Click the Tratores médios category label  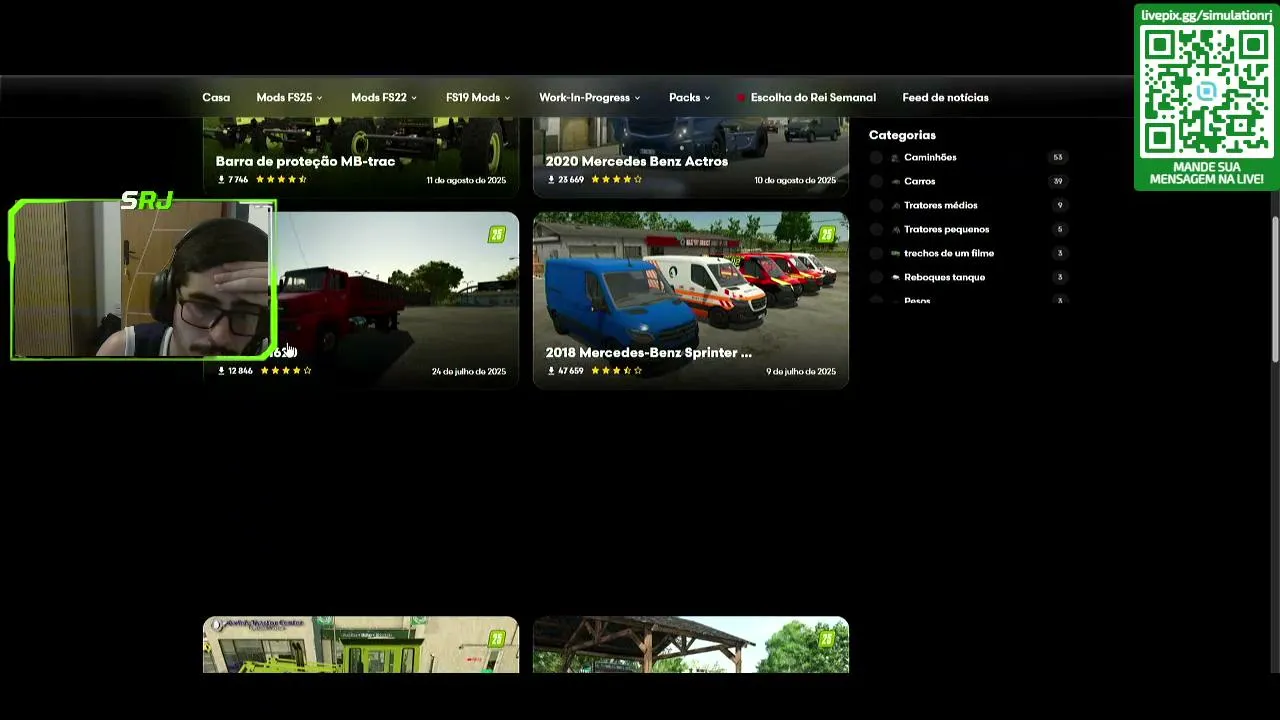tap(941, 205)
